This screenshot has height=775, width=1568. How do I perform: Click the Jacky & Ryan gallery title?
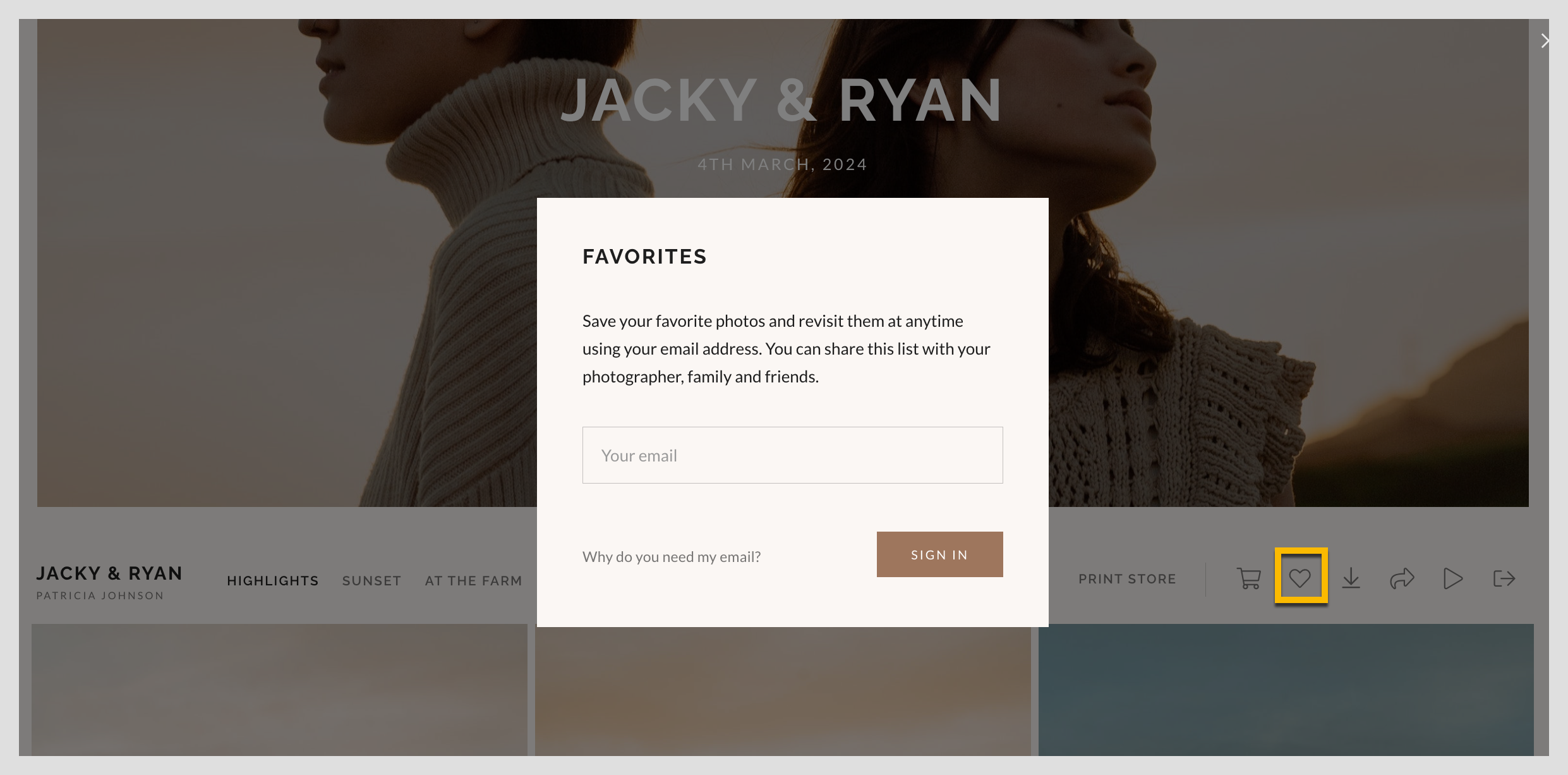109,573
